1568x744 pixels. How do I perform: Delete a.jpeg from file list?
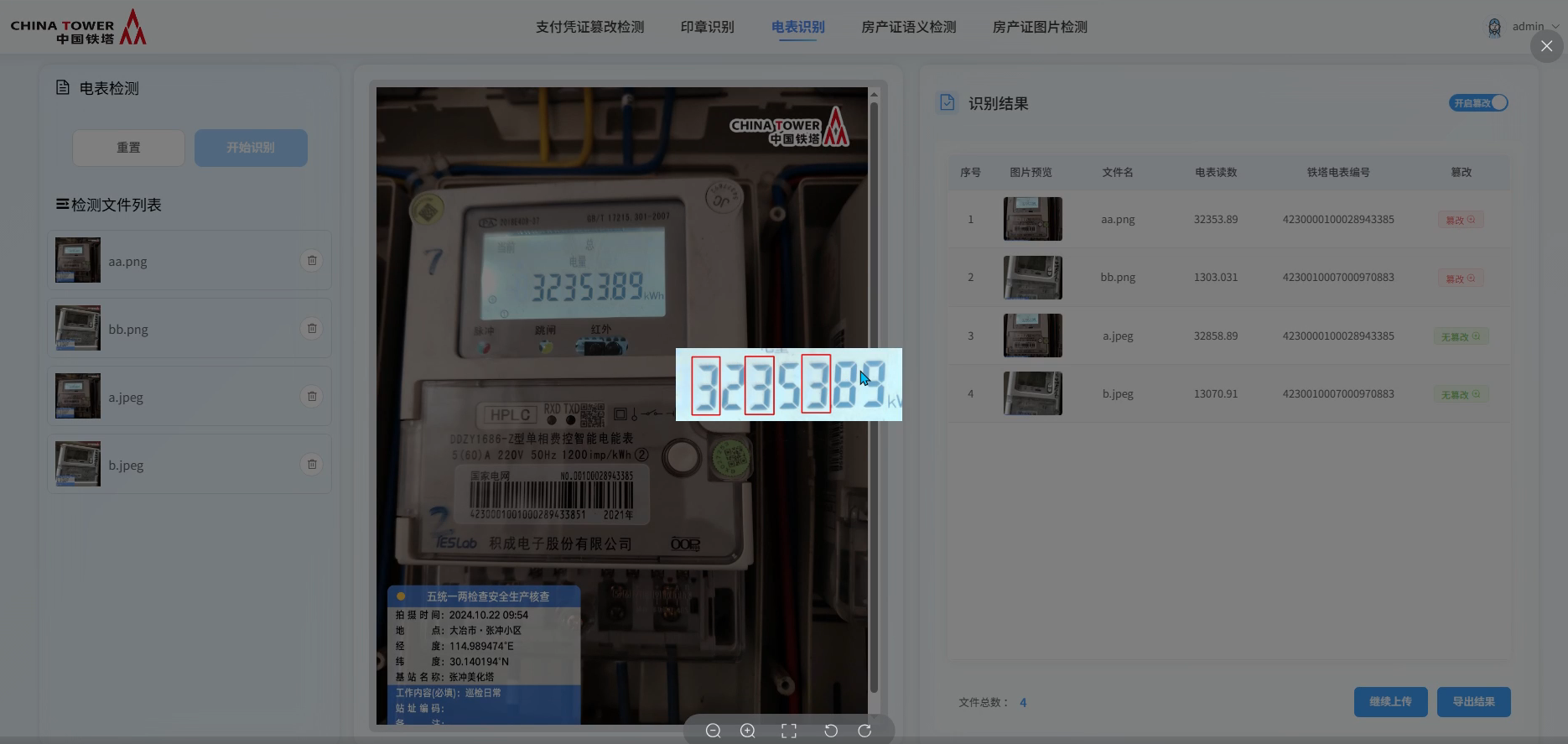[x=312, y=397]
